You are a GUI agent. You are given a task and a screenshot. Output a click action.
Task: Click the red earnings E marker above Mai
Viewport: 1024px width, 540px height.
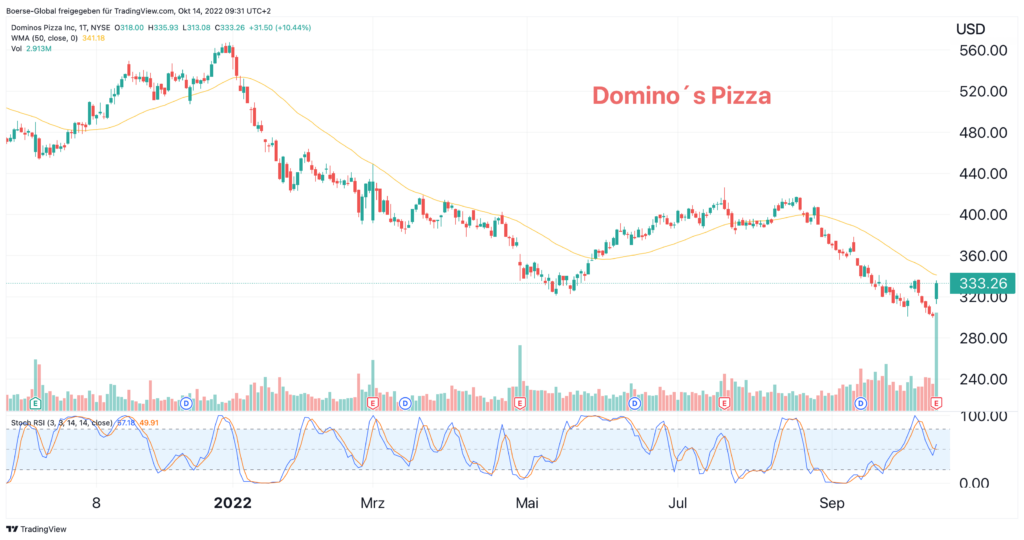pyautogui.click(x=520, y=404)
